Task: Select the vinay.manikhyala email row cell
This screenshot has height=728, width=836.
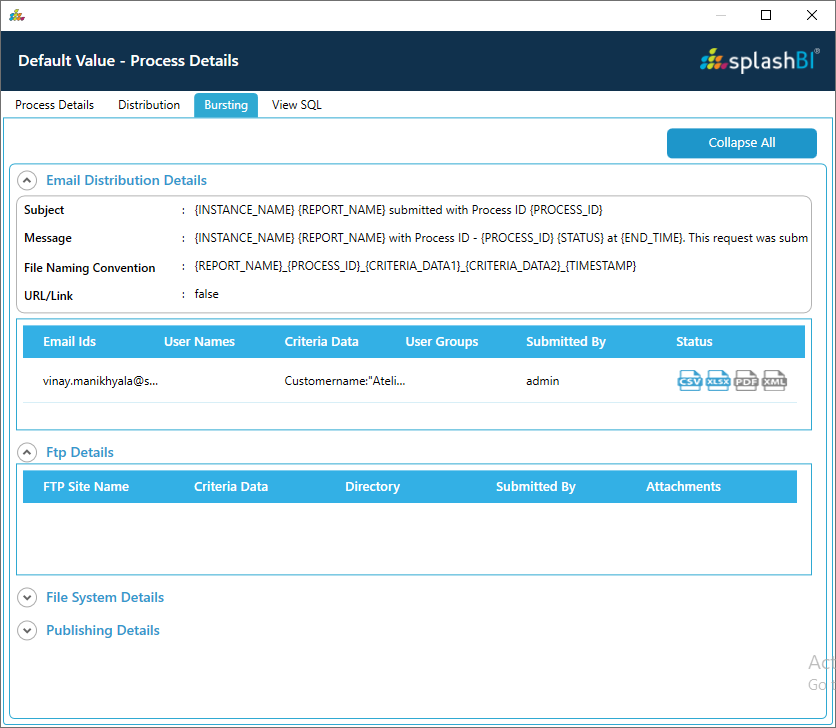Action: tap(100, 381)
